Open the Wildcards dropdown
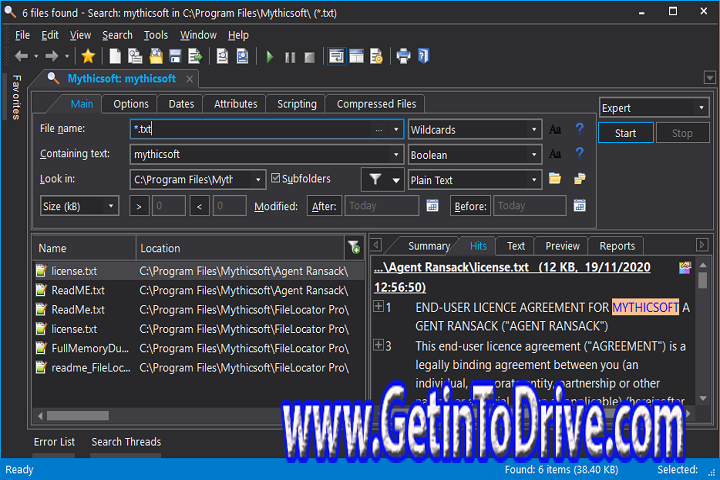The height and width of the screenshot is (480, 720). click(x=474, y=130)
